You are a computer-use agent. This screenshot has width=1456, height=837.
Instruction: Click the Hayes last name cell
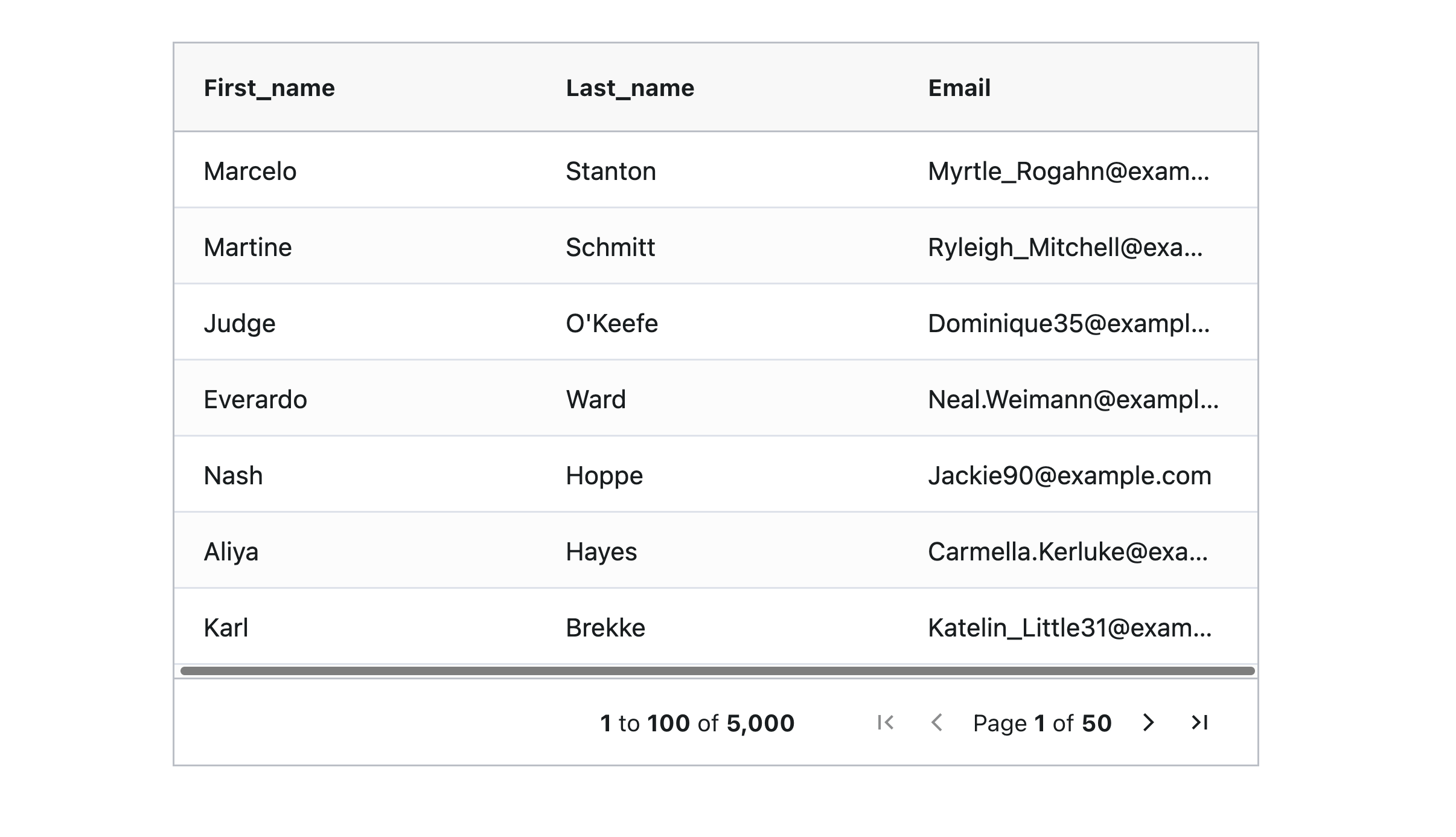(601, 552)
